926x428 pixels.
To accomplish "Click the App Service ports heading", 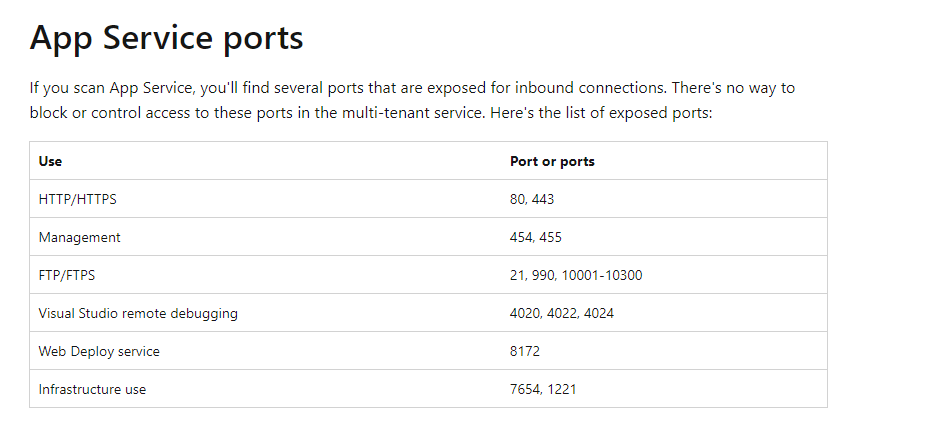I will point(167,38).
